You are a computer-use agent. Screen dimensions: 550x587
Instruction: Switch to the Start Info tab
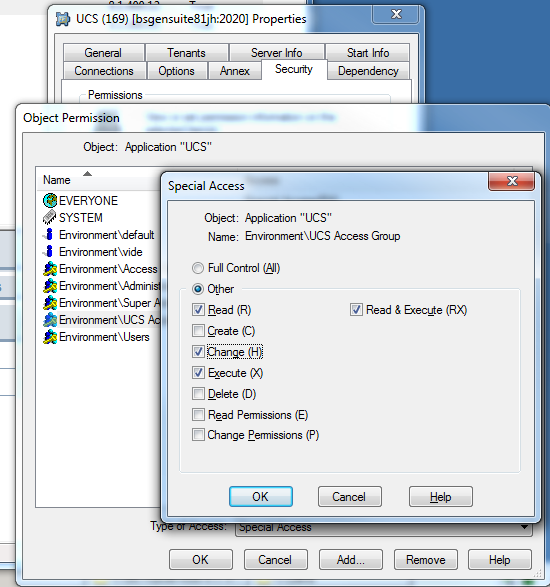pyautogui.click(x=368, y=53)
